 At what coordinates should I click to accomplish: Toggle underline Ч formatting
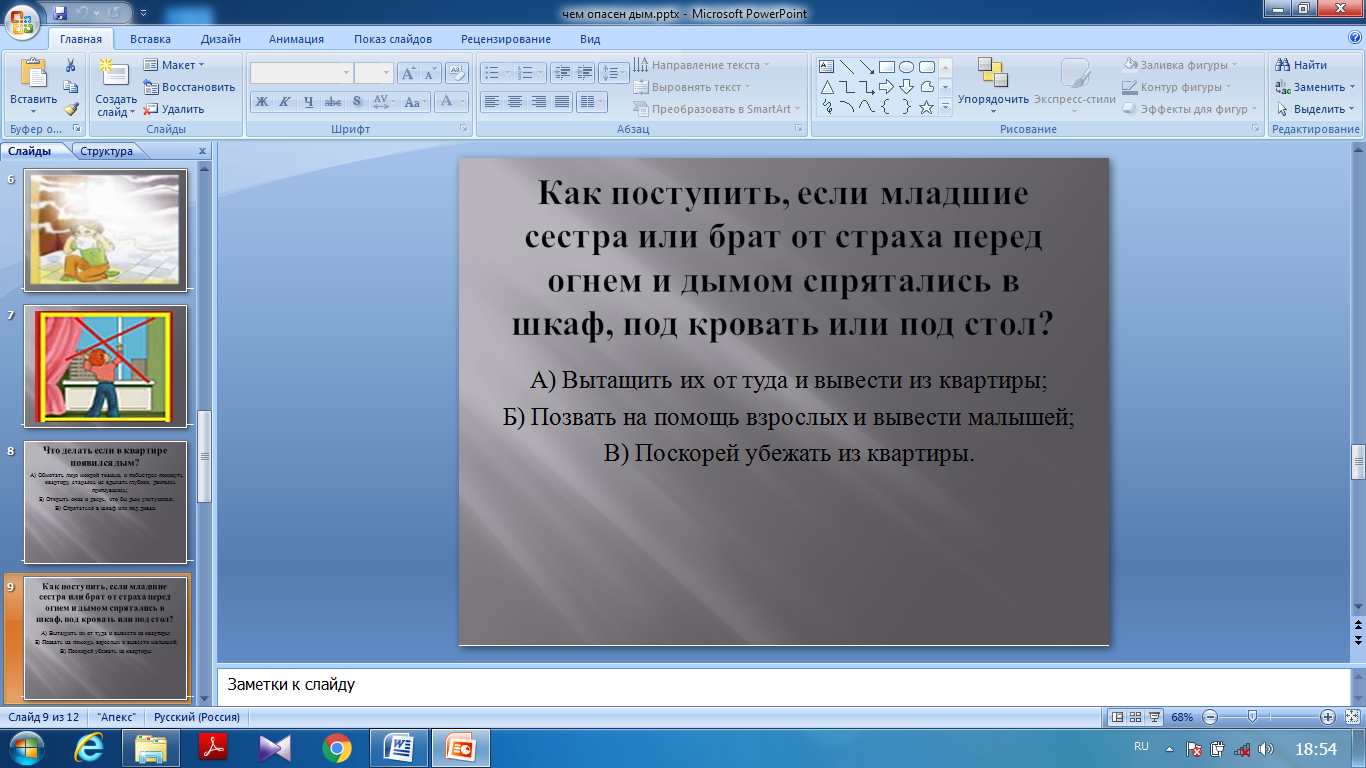pos(308,101)
